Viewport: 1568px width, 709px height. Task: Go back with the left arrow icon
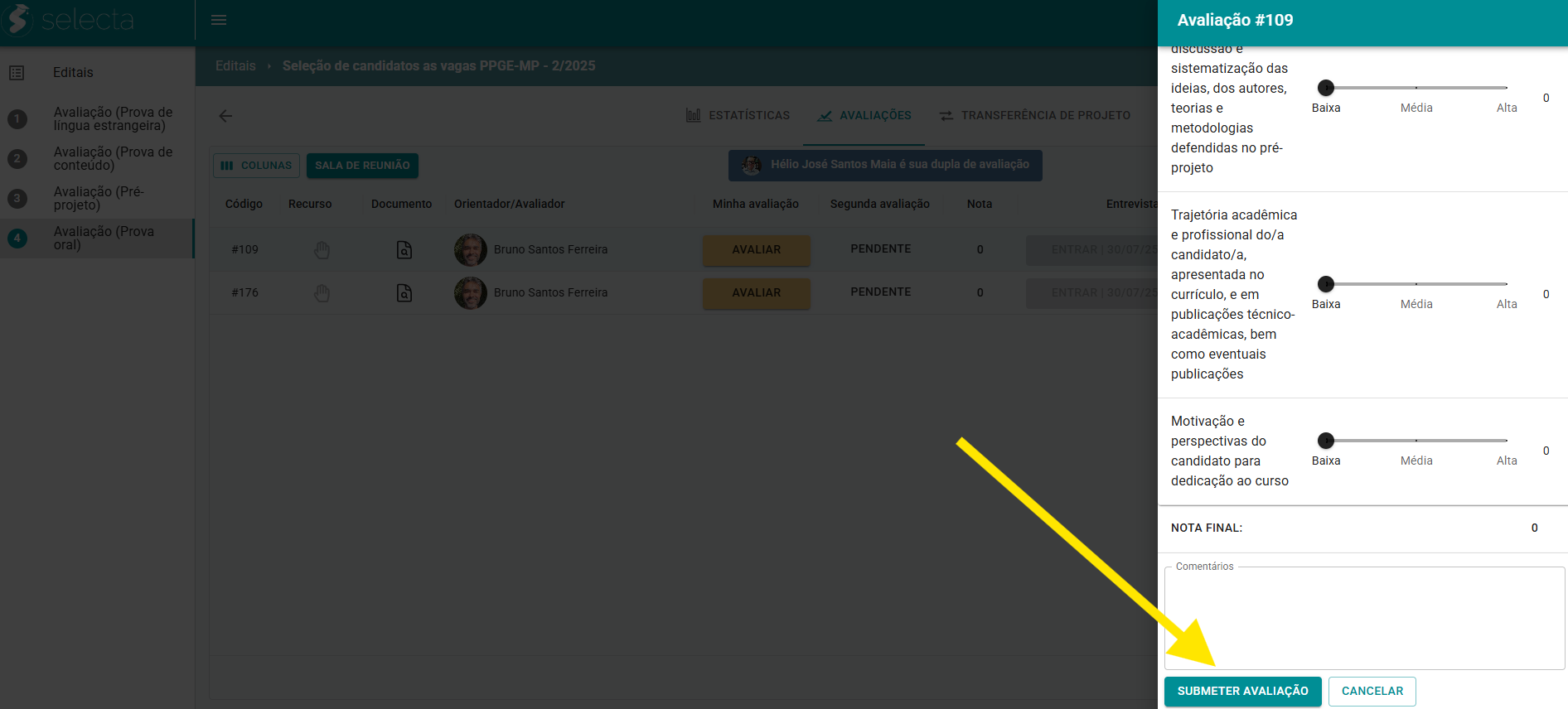225,116
